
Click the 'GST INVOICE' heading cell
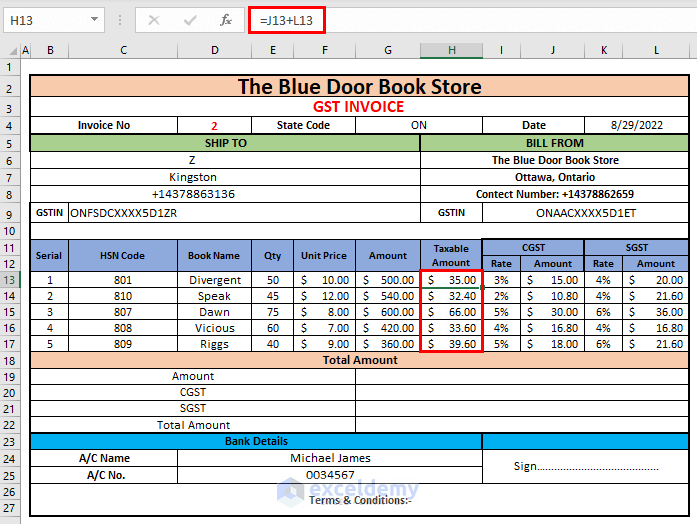pos(359,107)
